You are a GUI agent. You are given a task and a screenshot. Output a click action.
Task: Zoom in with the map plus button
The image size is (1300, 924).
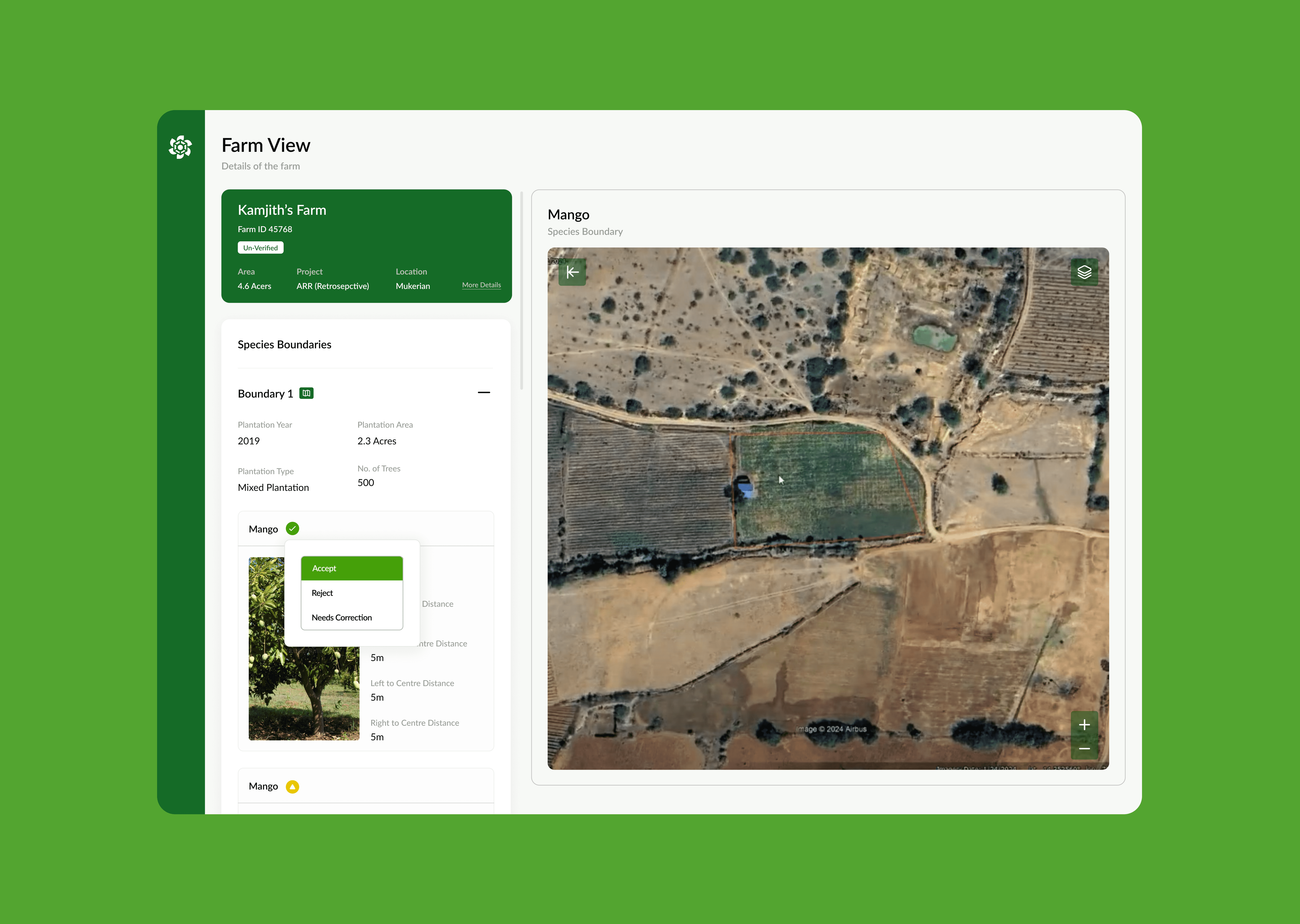coord(1084,724)
